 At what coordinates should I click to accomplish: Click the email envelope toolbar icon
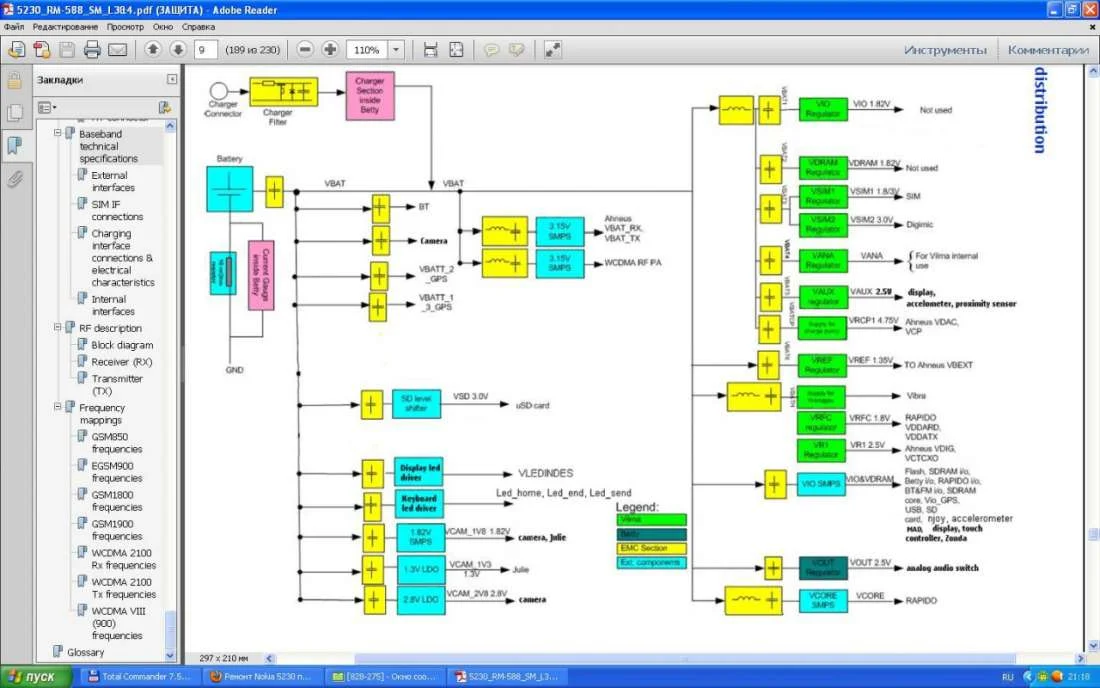[x=118, y=50]
